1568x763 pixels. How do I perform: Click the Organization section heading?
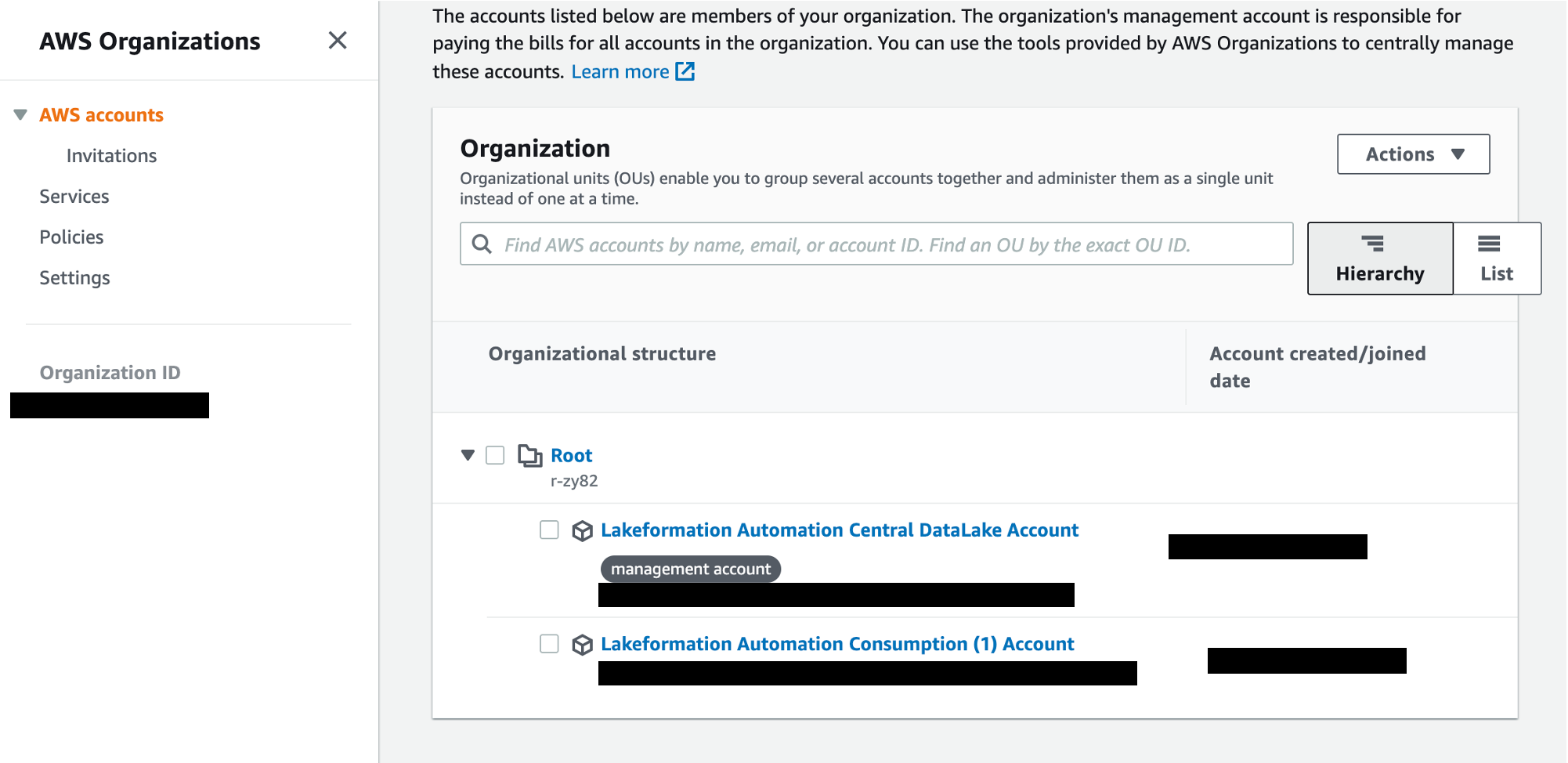tap(535, 148)
